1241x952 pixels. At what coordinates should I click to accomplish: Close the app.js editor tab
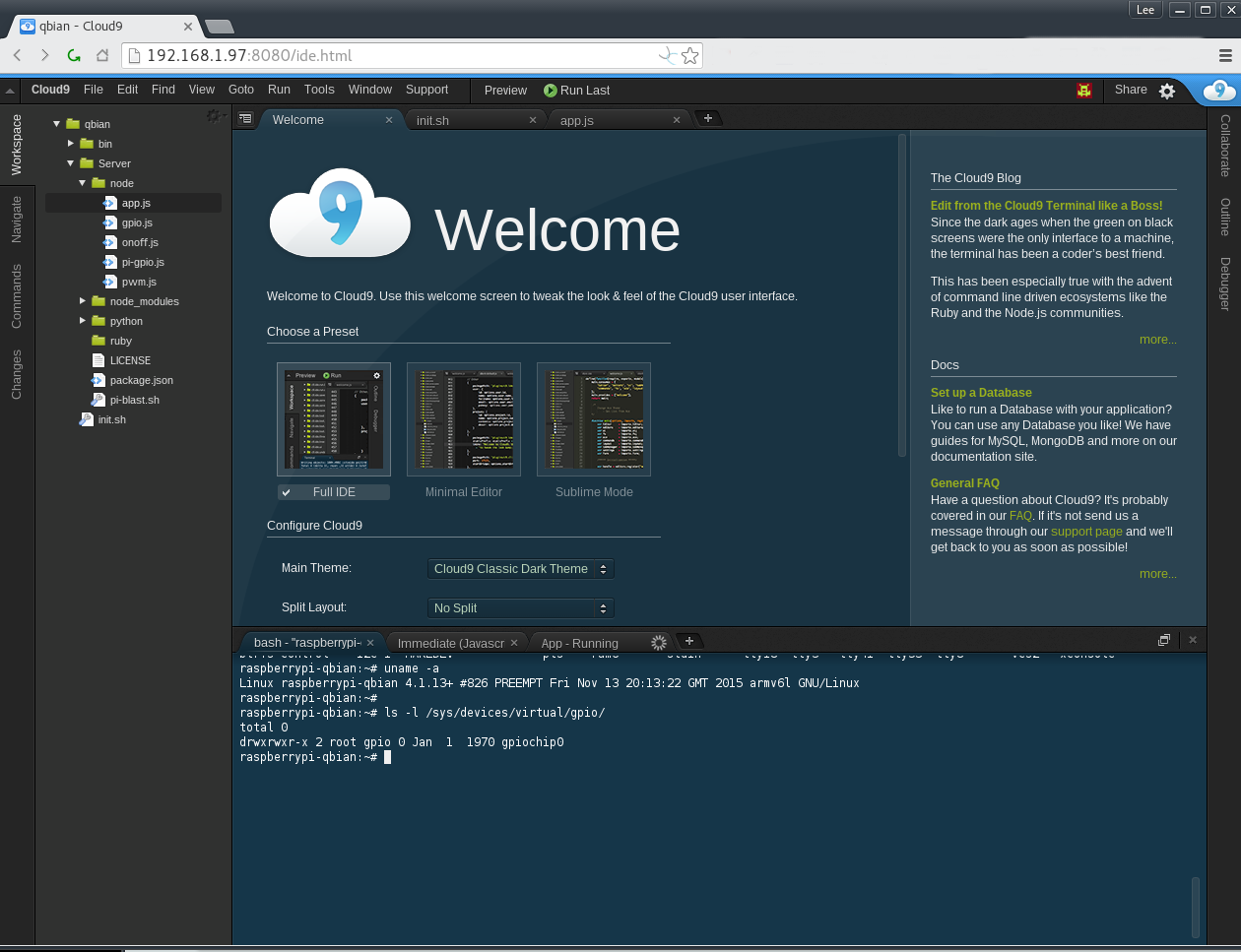pyautogui.click(x=677, y=120)
